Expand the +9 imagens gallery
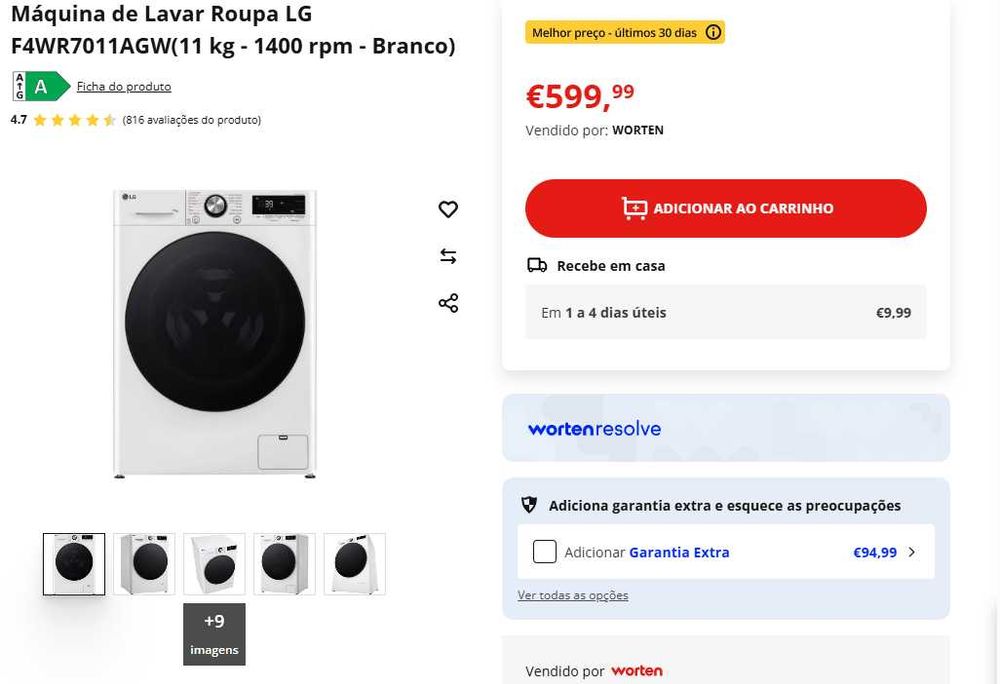 tap(214, 634)
